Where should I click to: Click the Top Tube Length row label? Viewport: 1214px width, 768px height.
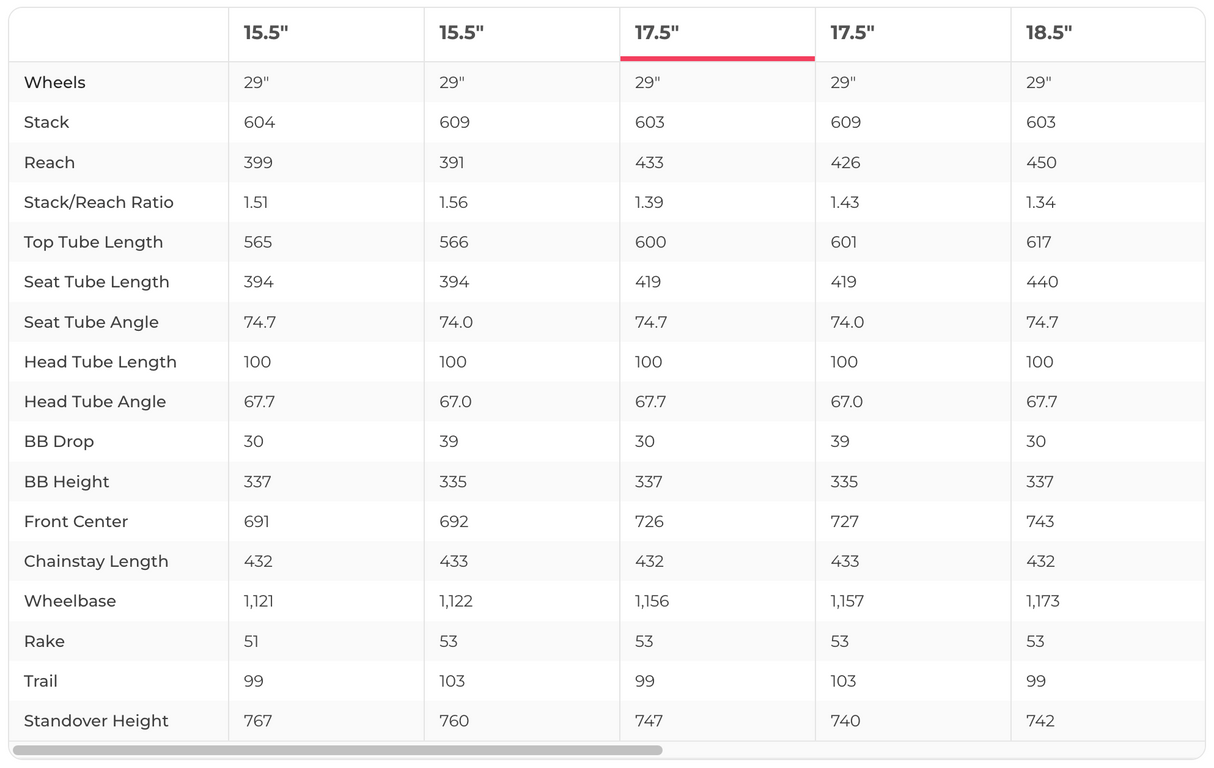93,242
